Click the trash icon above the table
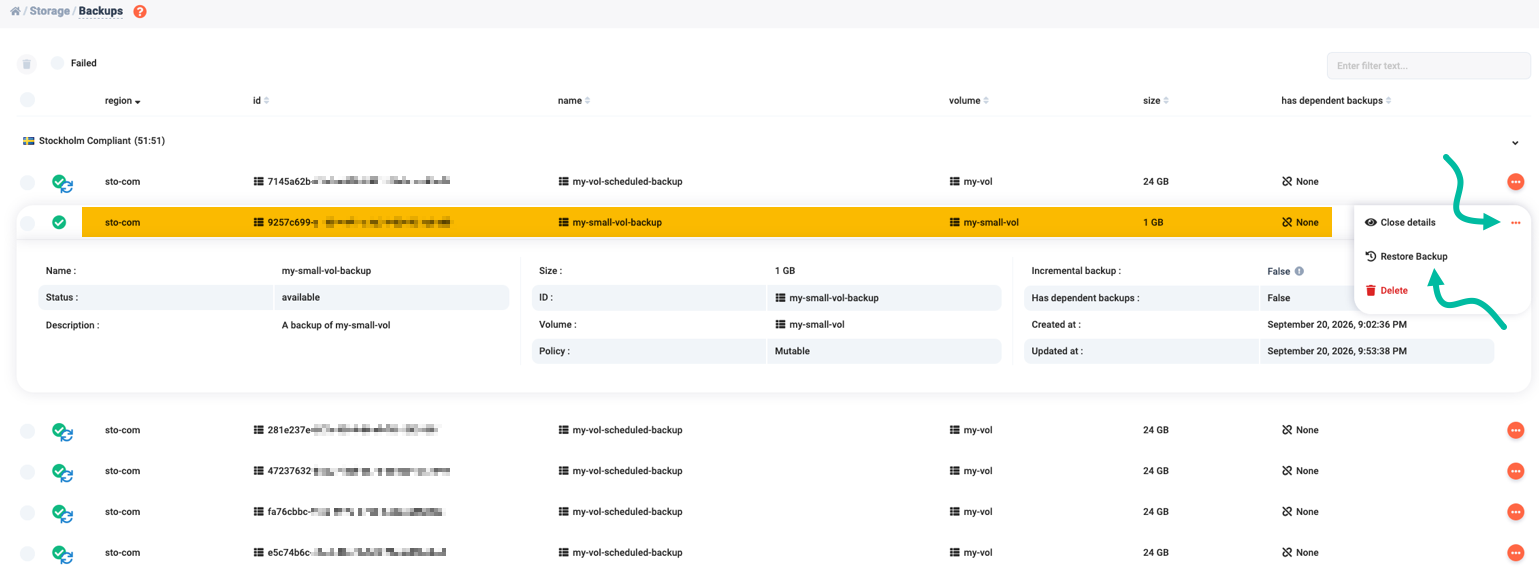 tap(27, 64)
